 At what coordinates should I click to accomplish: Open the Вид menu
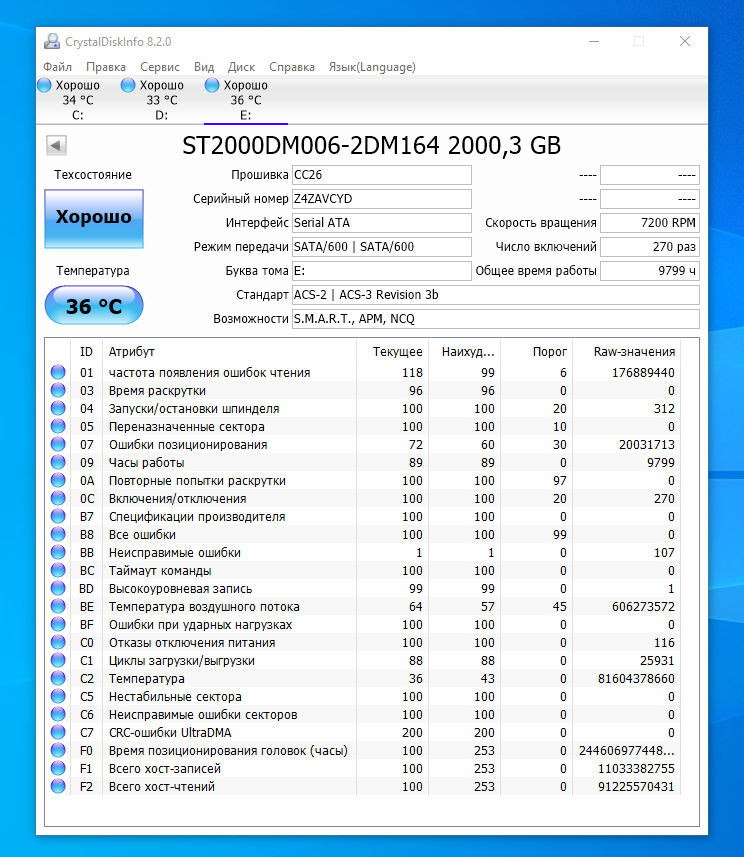(204, 67)
